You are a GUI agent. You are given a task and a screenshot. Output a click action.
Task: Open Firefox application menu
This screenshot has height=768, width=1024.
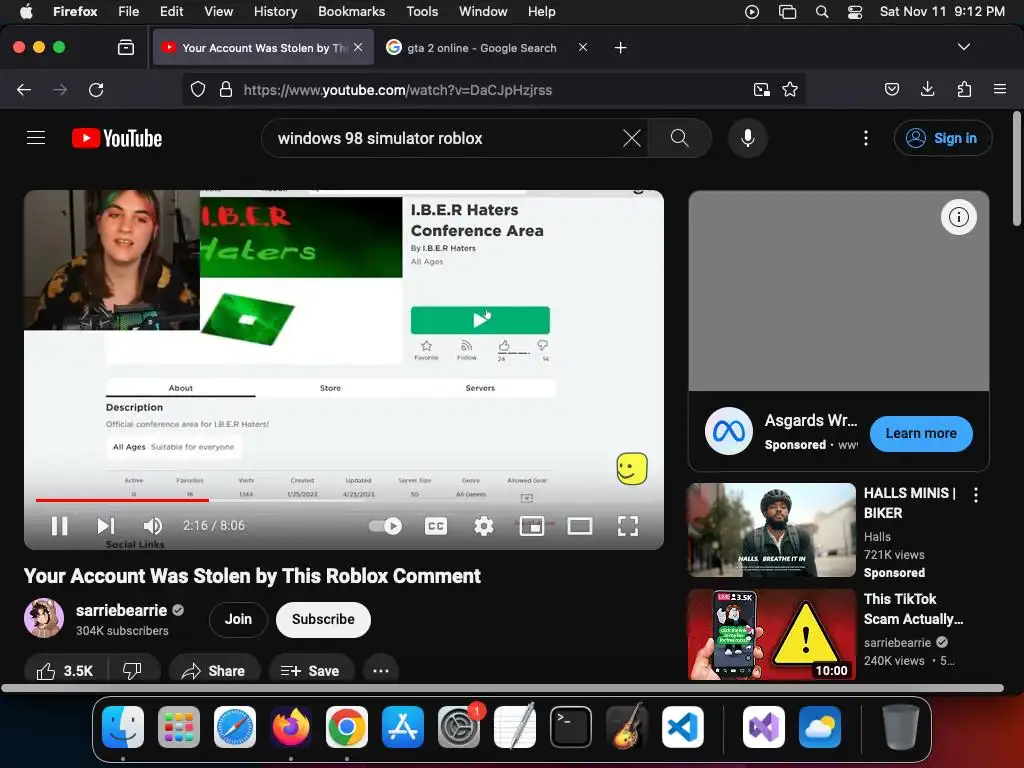click(x=1000, y=89)
